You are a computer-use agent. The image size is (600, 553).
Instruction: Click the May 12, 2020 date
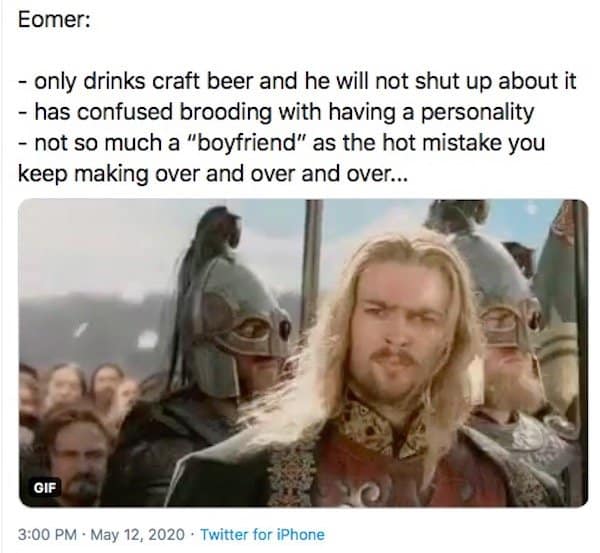(146, 534)
